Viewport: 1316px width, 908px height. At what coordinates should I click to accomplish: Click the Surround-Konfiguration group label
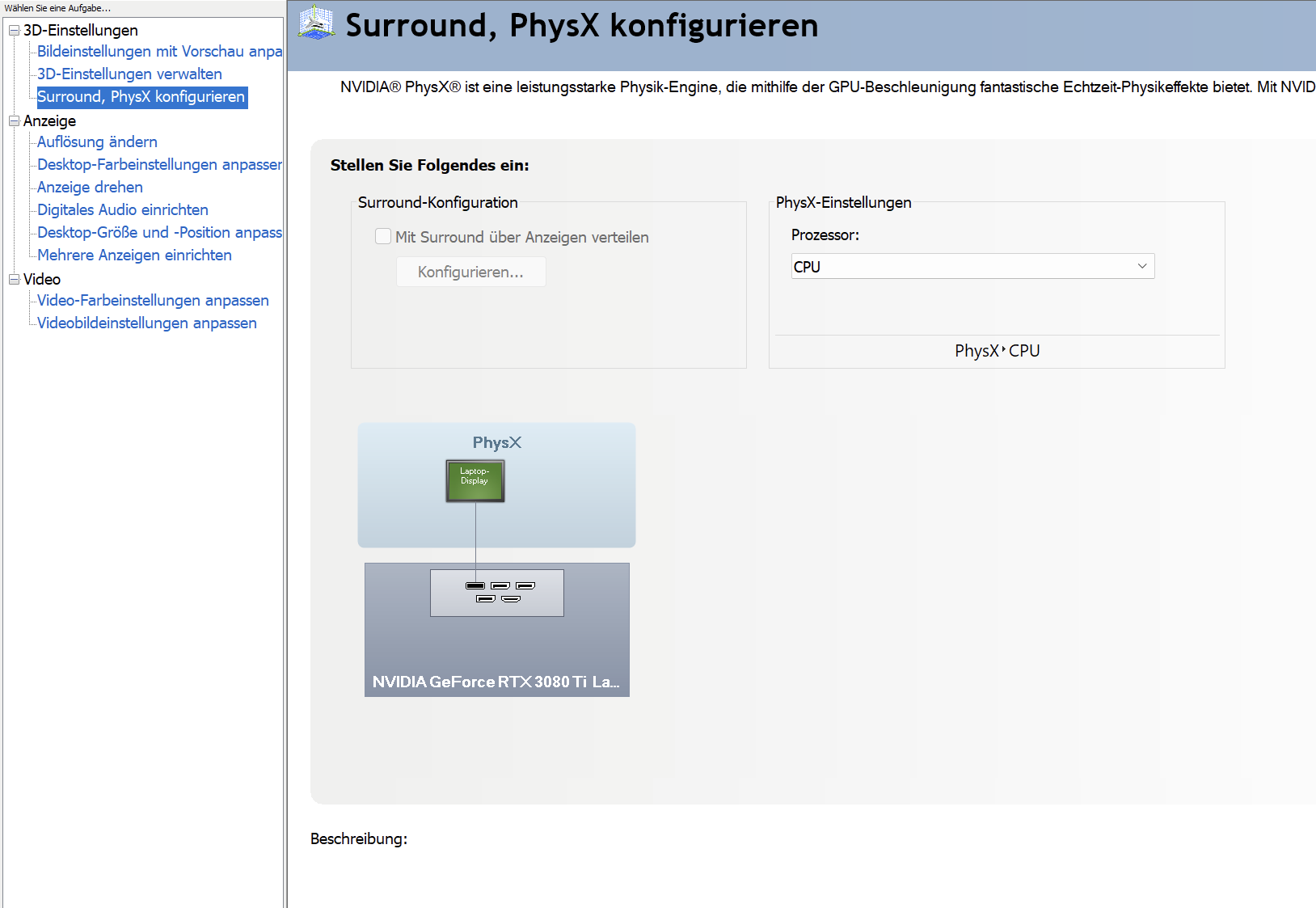coord(437,202)
